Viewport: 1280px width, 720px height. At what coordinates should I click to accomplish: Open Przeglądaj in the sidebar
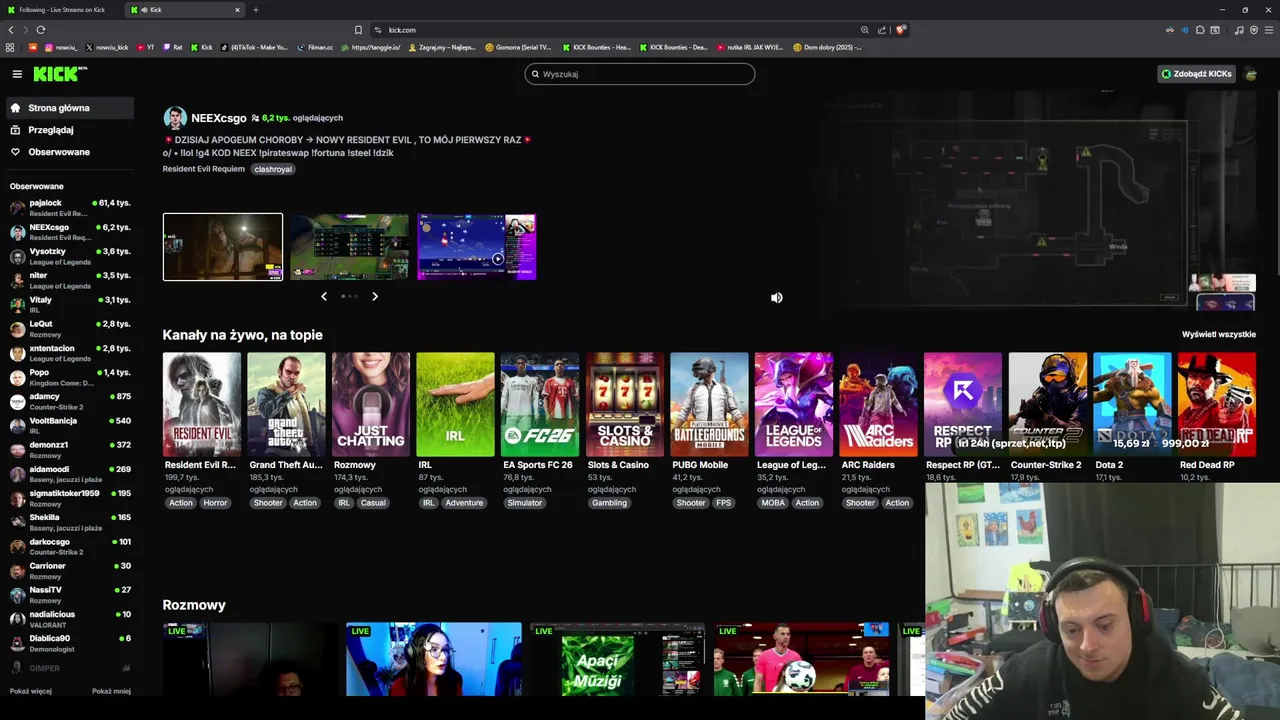(68, 130)
